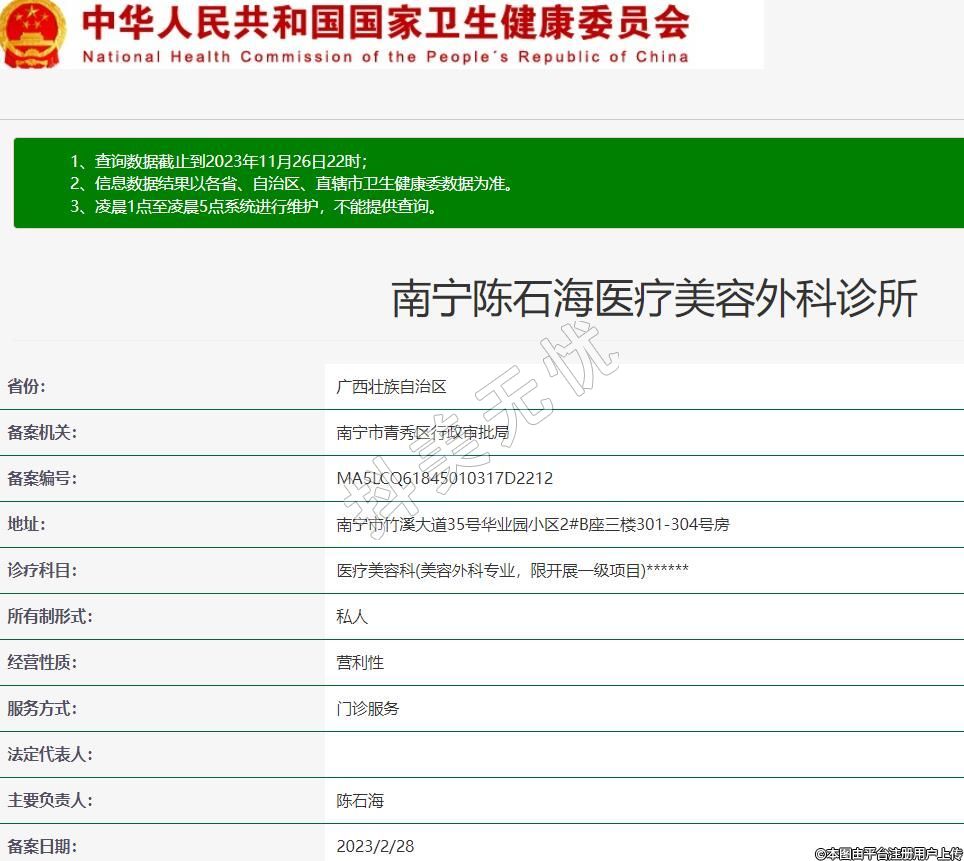Screen dimensions: 964x861
Task: Click the record number MA5LCQ61845010317D2212
Action: [x=444, y=479]
